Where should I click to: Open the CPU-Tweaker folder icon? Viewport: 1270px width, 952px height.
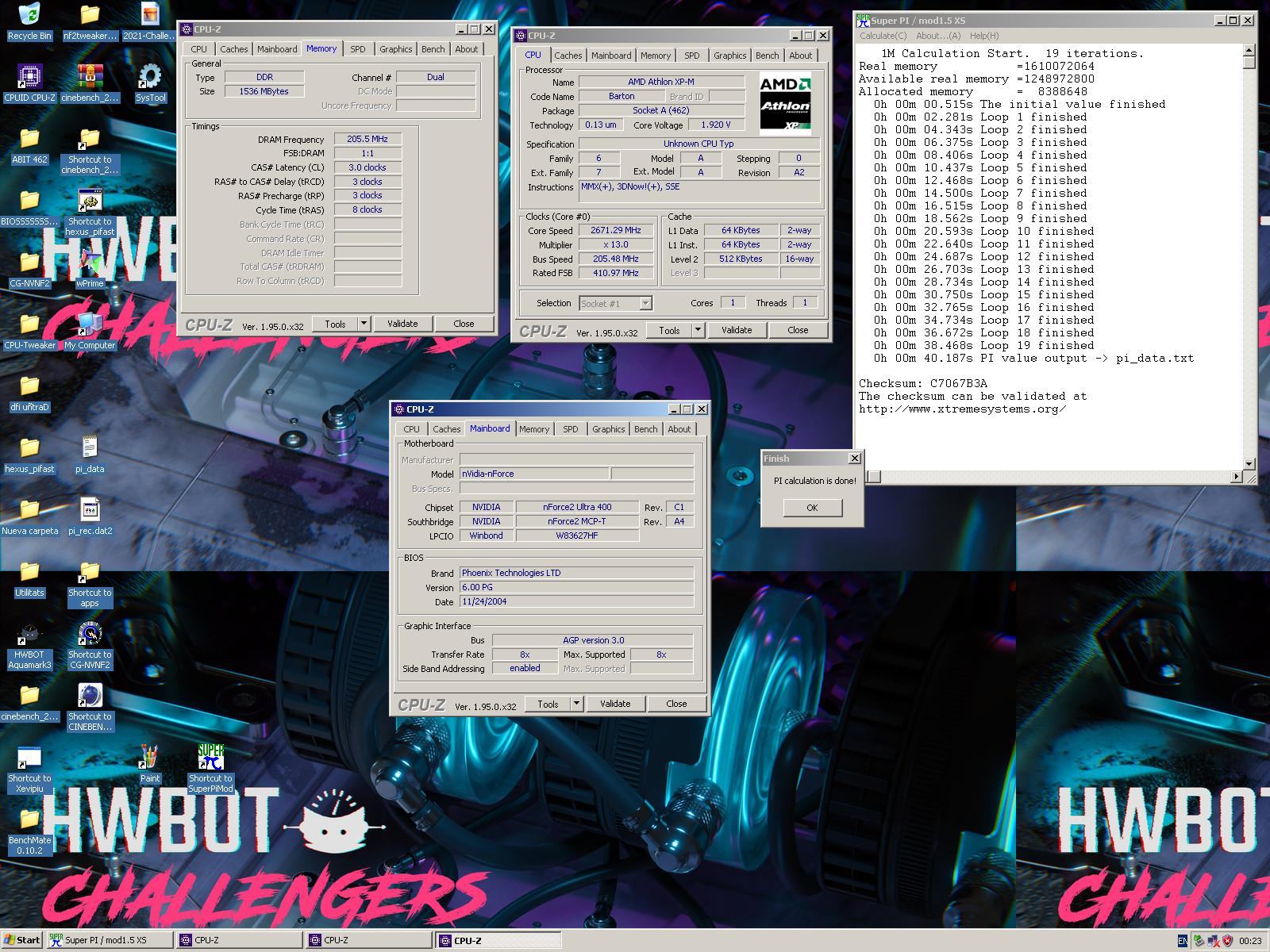[29, 331]
